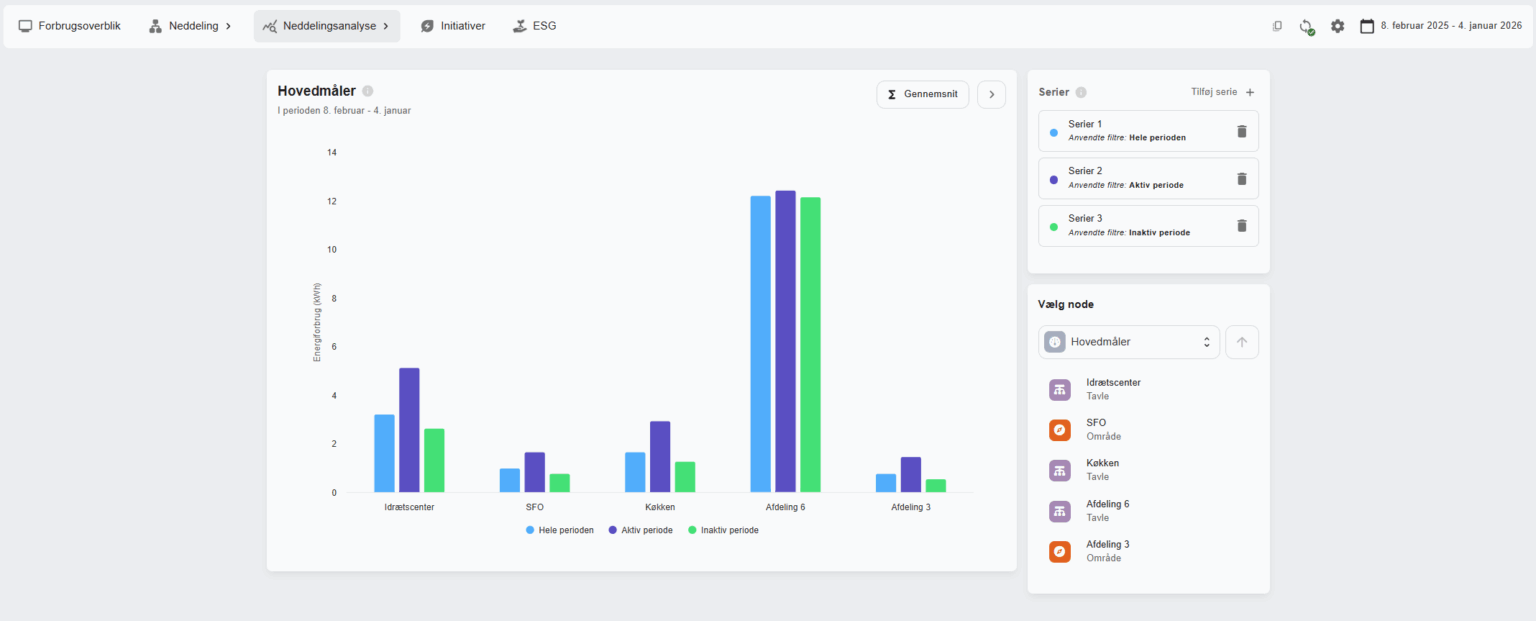Click the sync status icon
The height and width of the screenshot is (621, 1536).
(x=1306, y=26)
